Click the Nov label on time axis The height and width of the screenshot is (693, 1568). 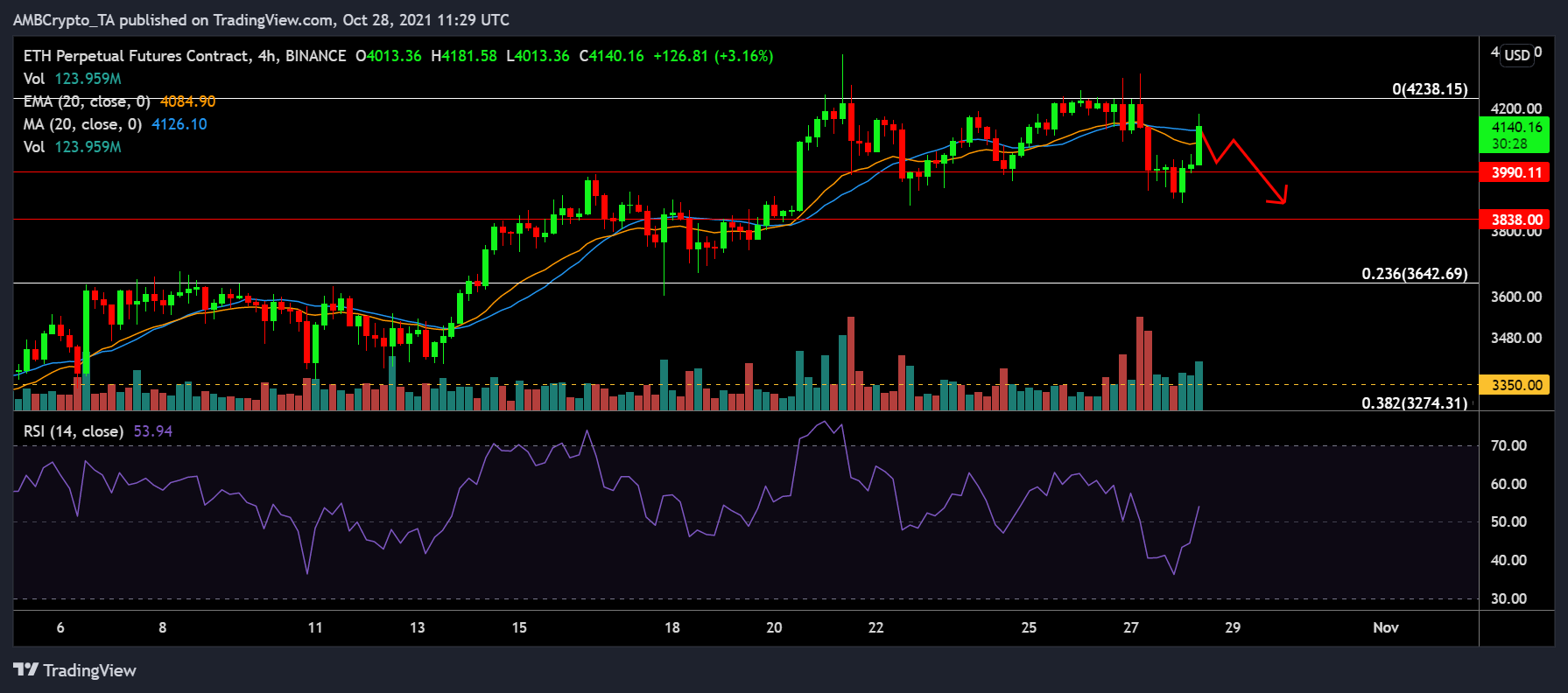tap(1386, 627)
